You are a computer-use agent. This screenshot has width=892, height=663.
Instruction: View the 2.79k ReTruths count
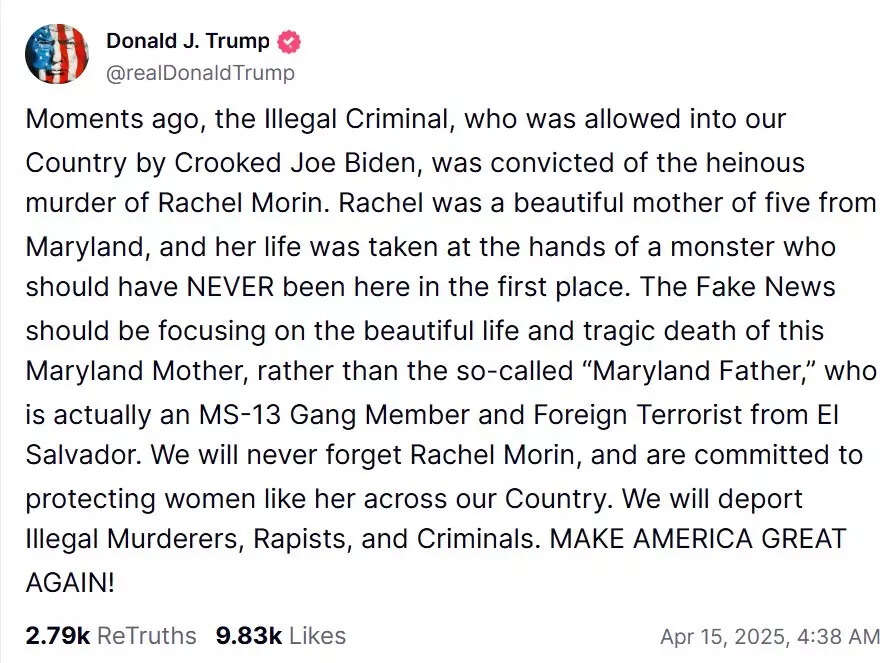point(59,636)
